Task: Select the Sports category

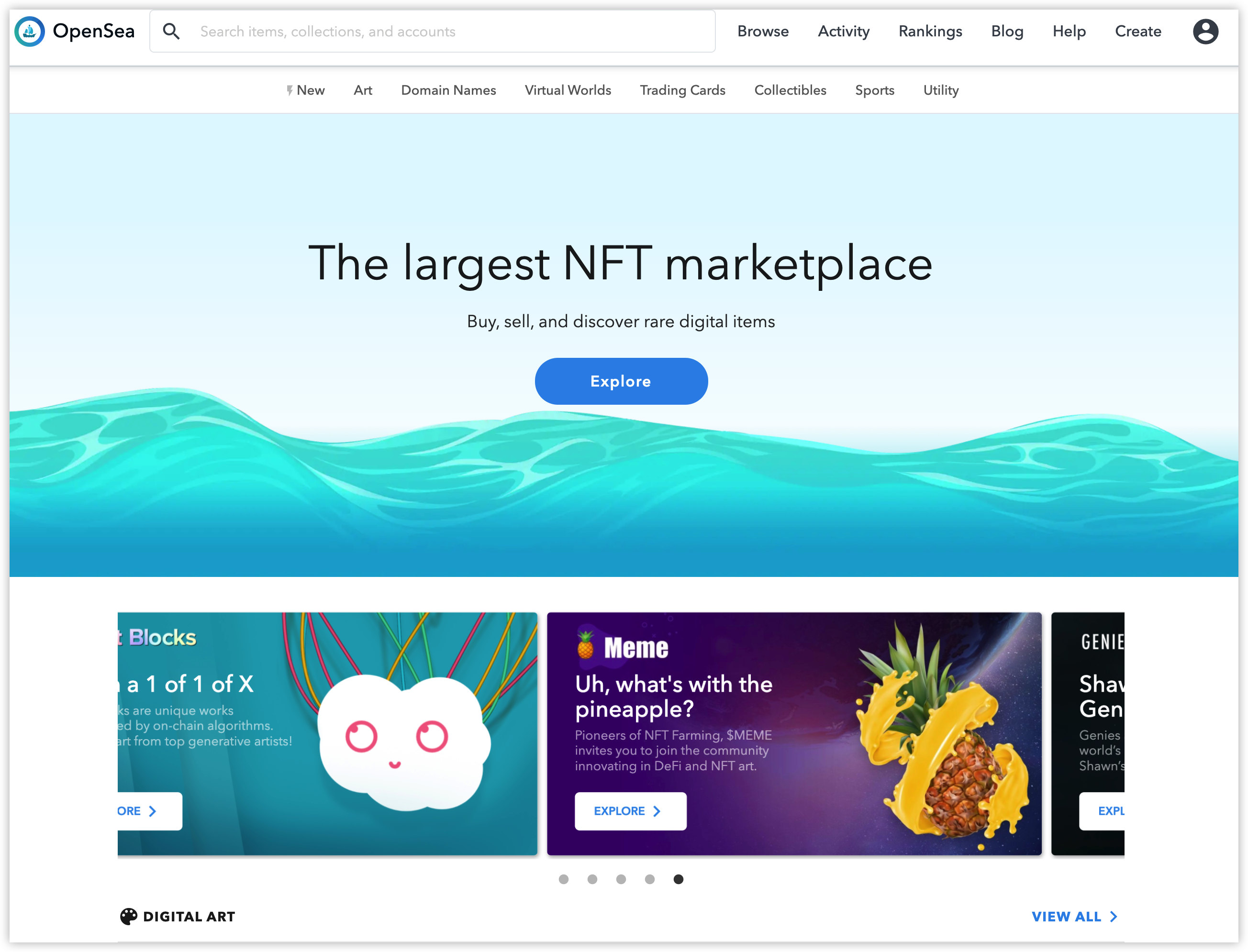Action: (874, 90)
